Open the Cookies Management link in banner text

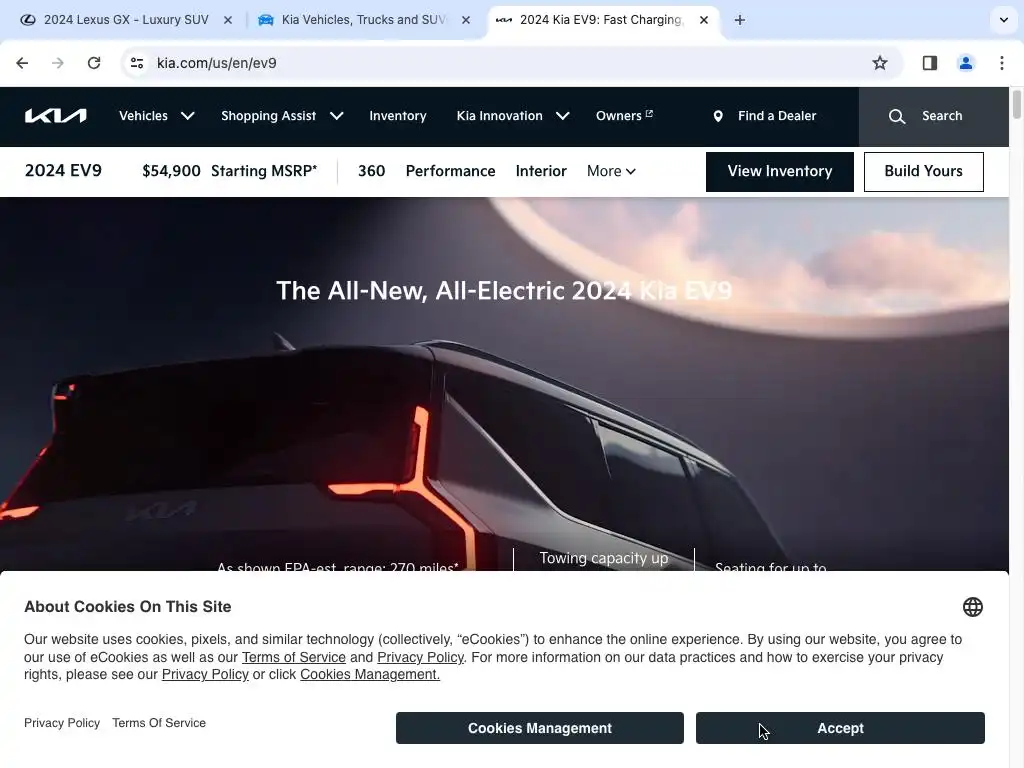pos(370,675)
